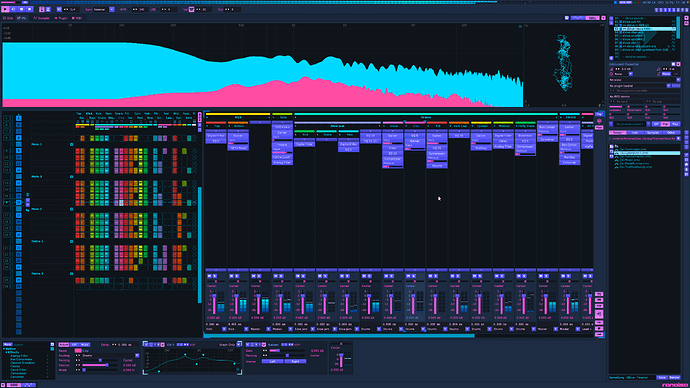690x388 pixels.
Task: Click Render button in disk browser
Action: click(674, 377)
